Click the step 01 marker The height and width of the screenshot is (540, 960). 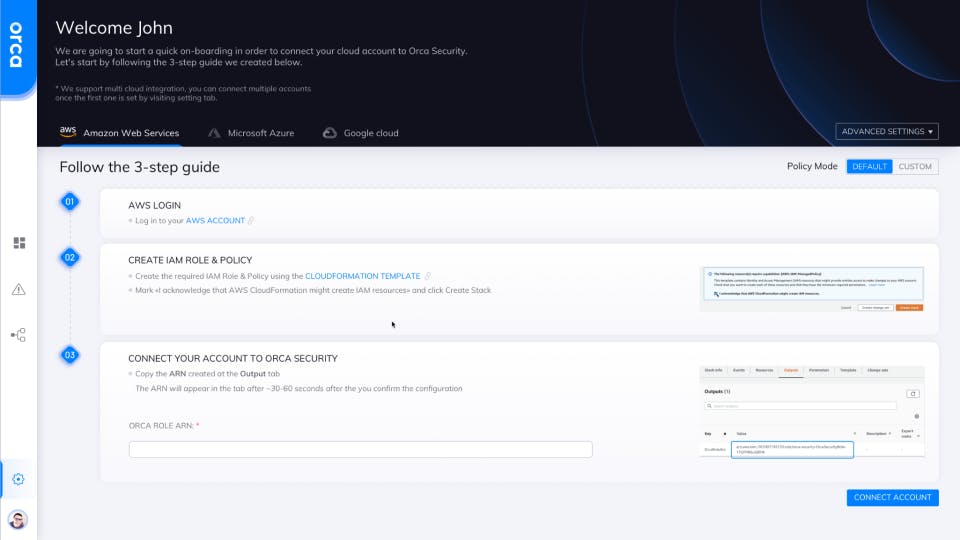(70, 201)
